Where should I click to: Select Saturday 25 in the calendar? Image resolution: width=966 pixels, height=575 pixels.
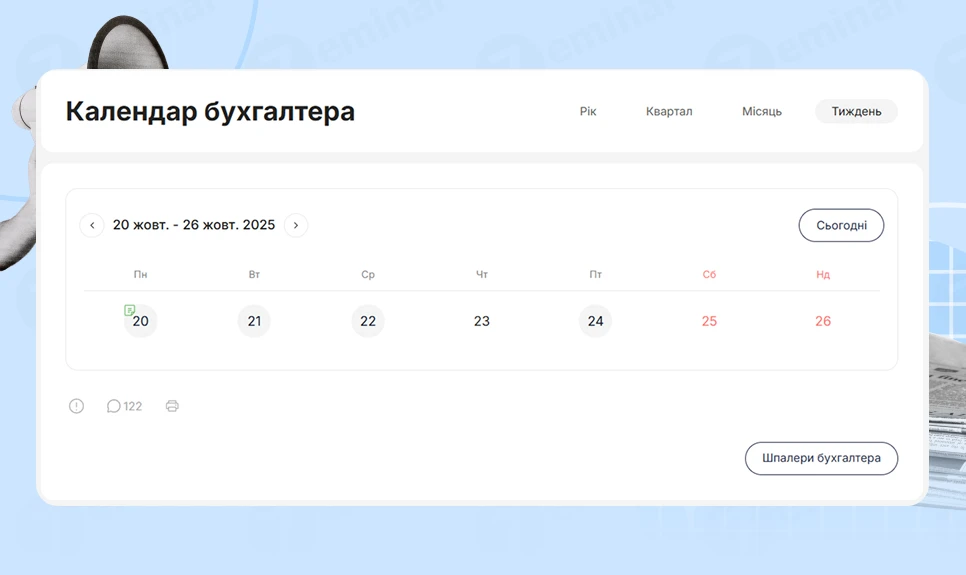tap(709, 321)
